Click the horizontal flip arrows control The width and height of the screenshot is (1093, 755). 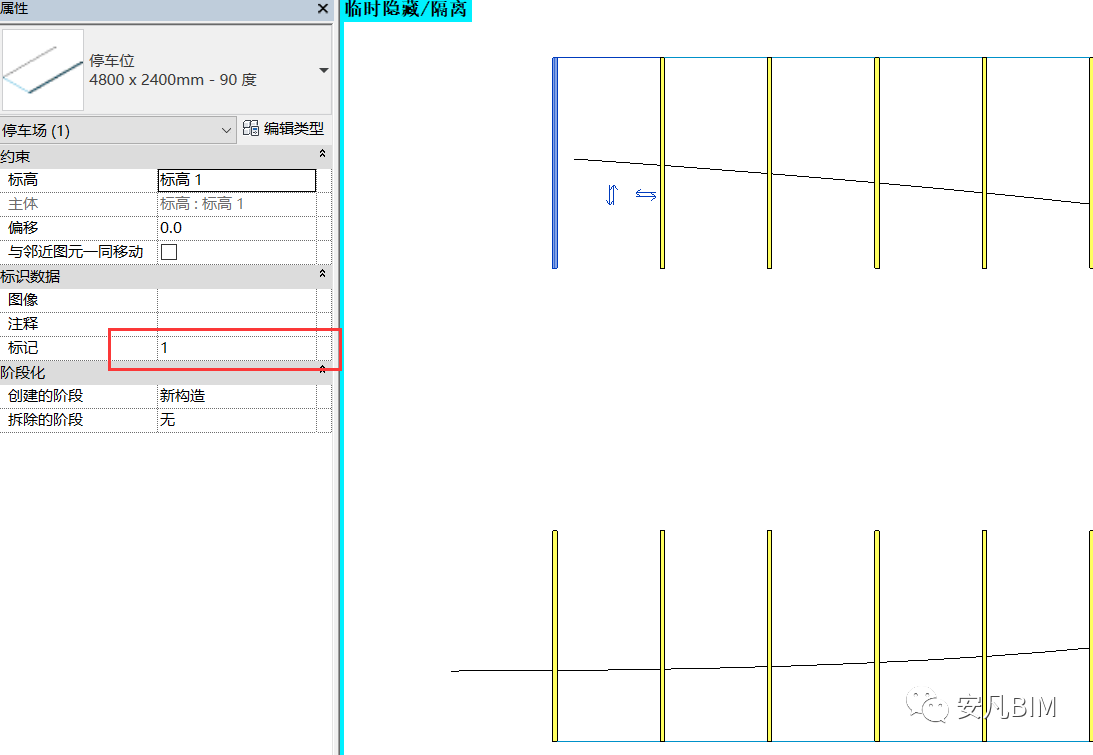646,195
